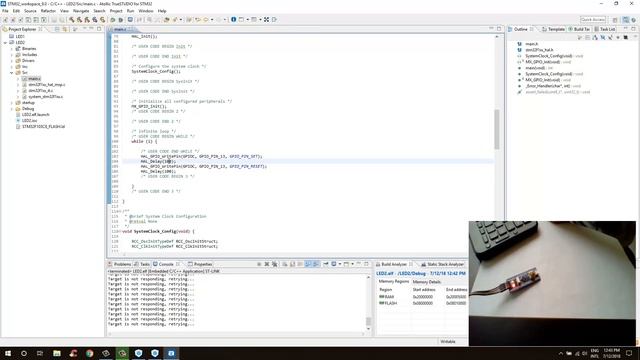Image resolution: width=640 pixels, height=360 pixels.
Task: Expand the startup folder
Action: tap(12, 103)
